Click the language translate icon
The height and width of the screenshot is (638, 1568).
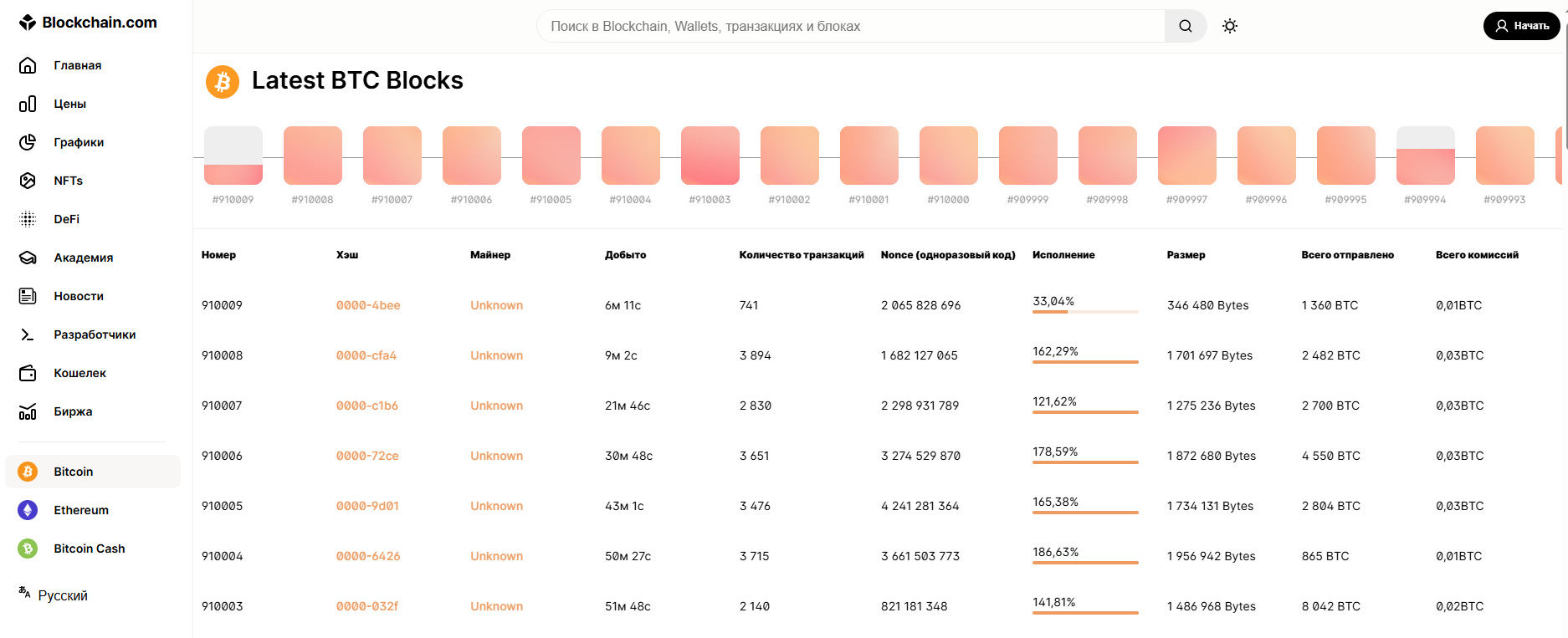tap(24, 592)
